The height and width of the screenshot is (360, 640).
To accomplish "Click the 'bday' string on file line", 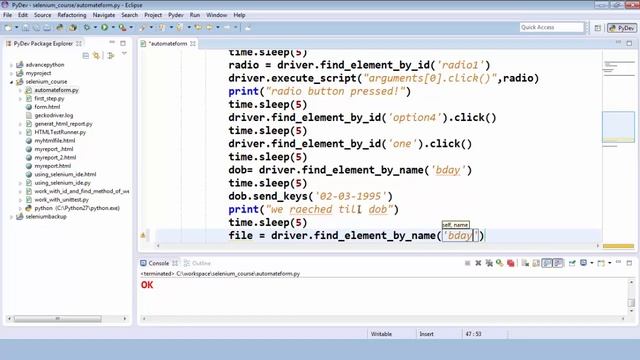I will [460, 236].
